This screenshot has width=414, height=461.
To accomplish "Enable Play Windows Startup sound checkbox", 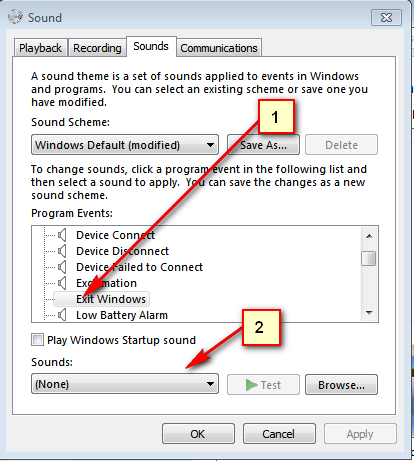I will [37, 340].
